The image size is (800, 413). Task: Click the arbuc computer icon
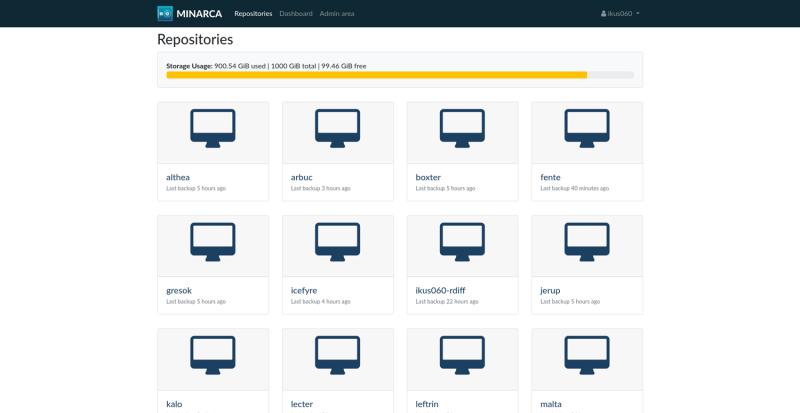pos(338,129)
